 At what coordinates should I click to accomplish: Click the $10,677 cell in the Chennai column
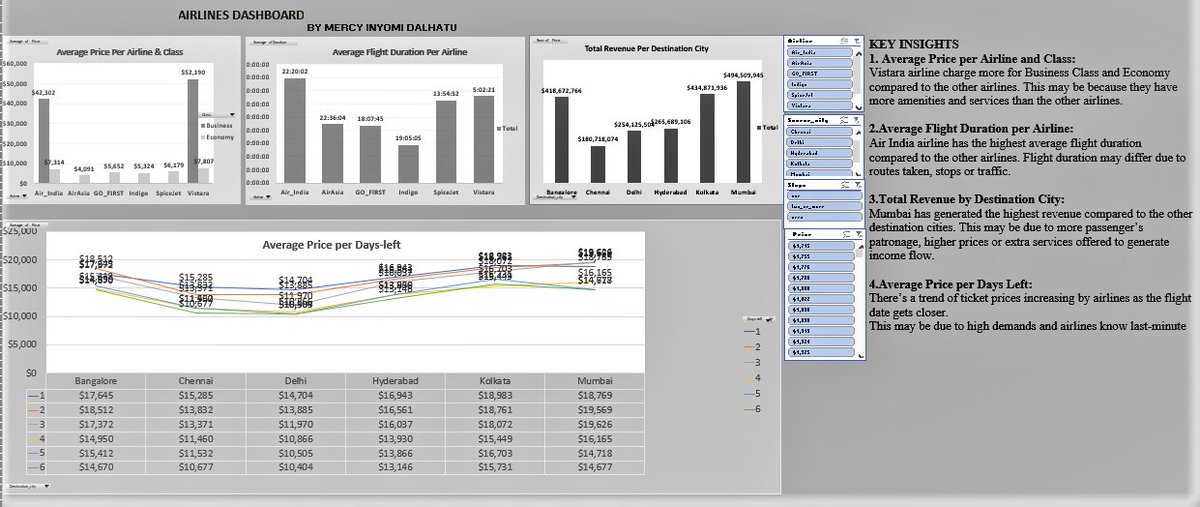196,467
